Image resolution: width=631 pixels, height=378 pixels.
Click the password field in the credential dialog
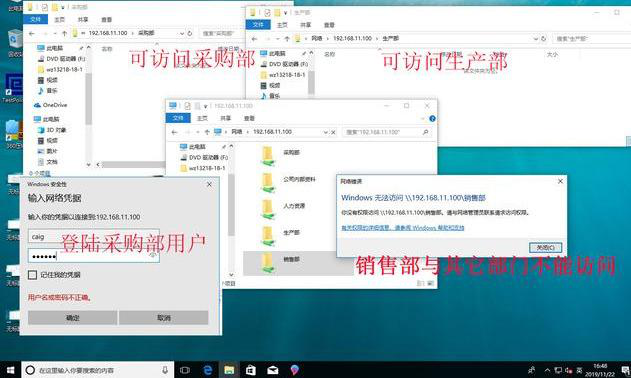point(94,256)
